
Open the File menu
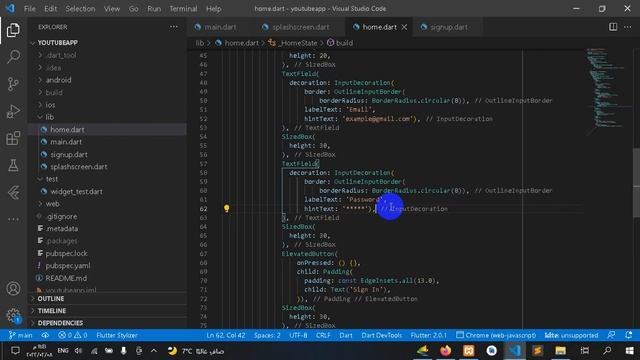pyautogui.click(x=30, y=9)
